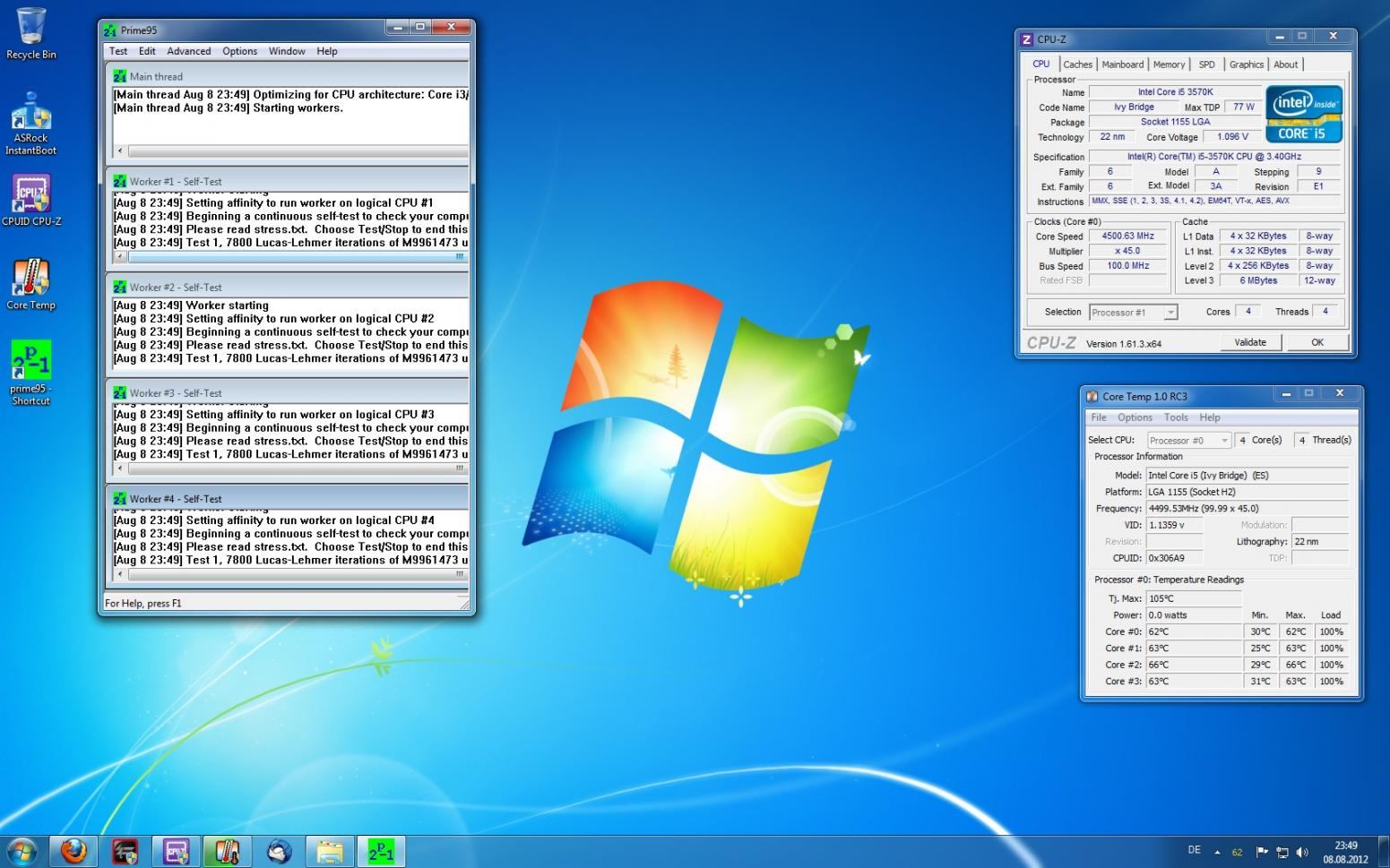Viewport: 1390px width, 868px height.
Task: Click Worker #4 horizontal scrollbar
Action: 290,574
